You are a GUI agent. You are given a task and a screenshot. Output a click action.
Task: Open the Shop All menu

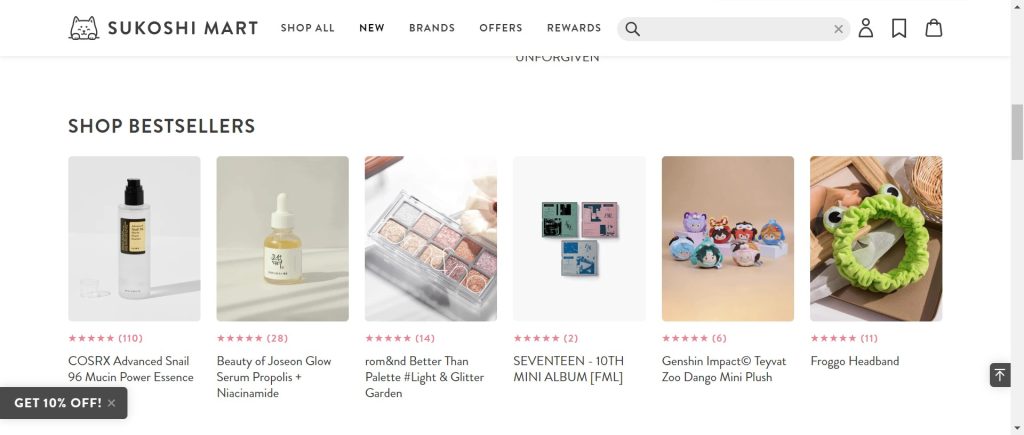tap(307, 28)
